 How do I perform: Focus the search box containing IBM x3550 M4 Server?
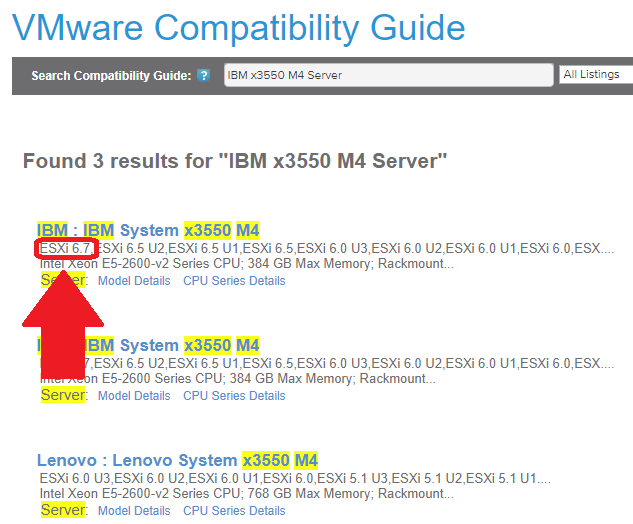tap(388, 75)
